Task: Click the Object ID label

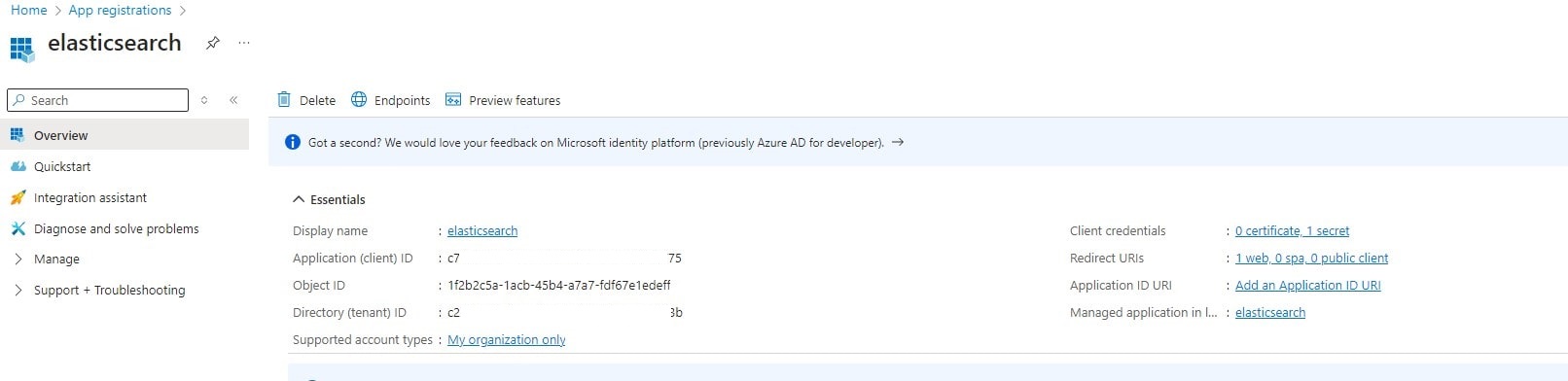Action: (319, 285)
